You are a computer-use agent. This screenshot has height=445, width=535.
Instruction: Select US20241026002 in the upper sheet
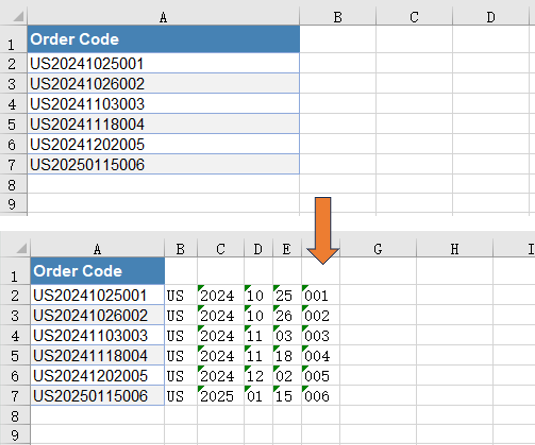[163, 83]
